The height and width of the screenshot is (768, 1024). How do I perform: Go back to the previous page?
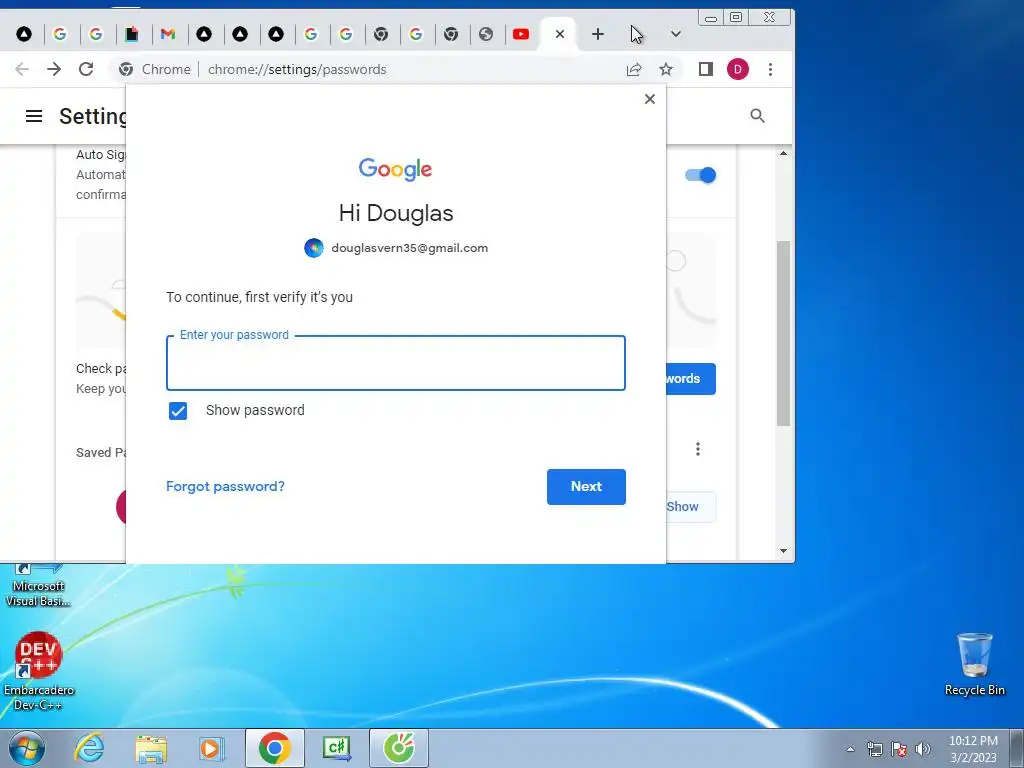coord(22,69)
